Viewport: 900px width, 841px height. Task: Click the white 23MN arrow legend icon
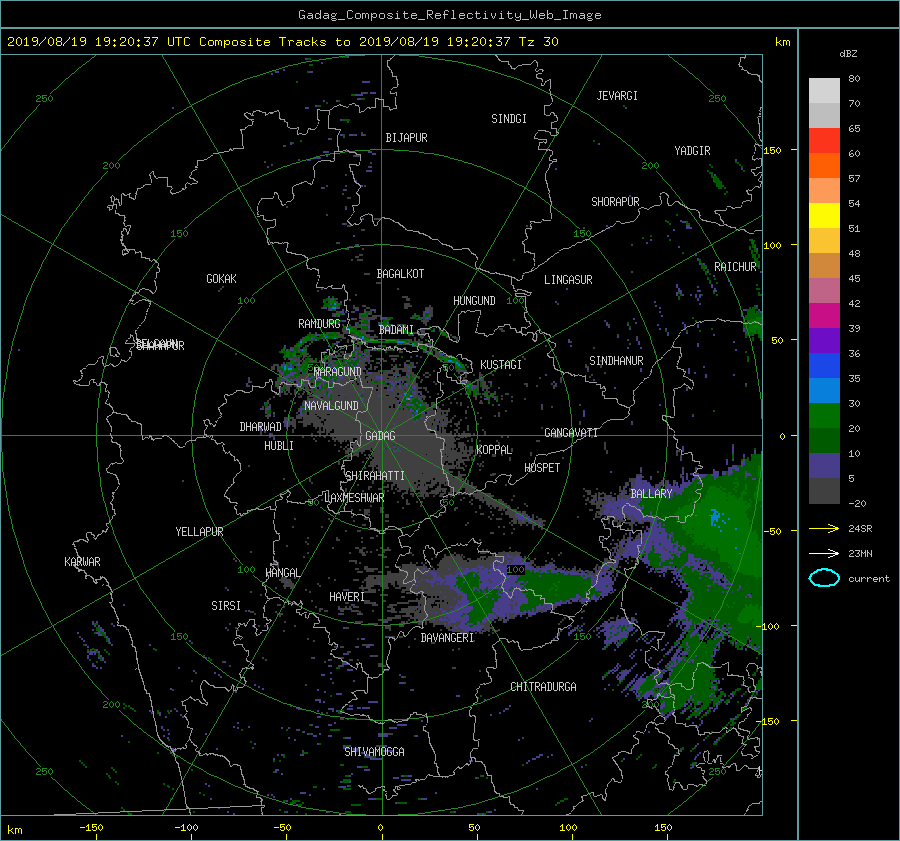click(824, 553)
